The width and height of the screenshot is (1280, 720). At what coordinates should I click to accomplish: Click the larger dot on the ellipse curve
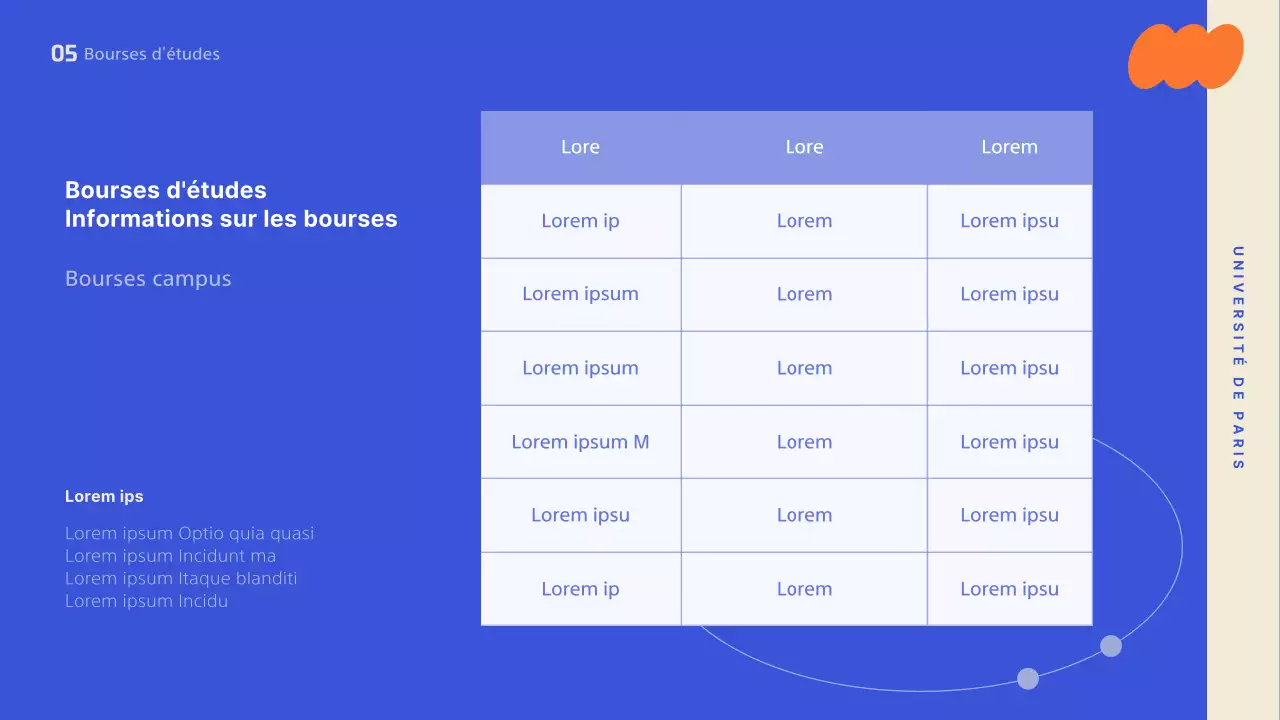pos(1111,646)
